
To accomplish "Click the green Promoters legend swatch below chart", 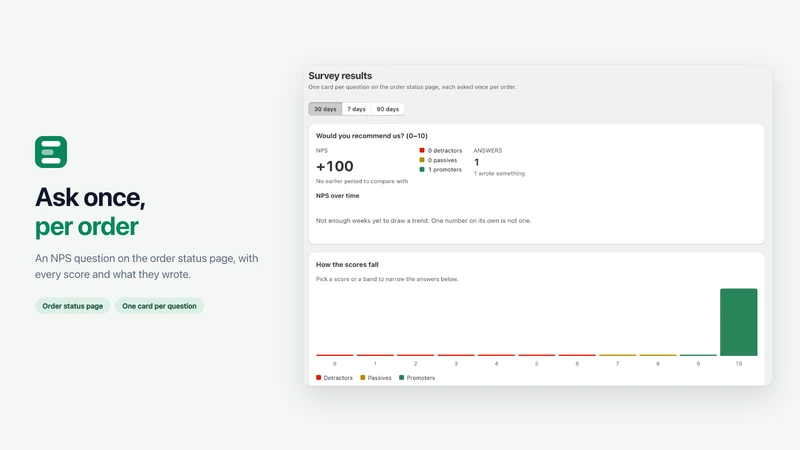I will (402, 378).
